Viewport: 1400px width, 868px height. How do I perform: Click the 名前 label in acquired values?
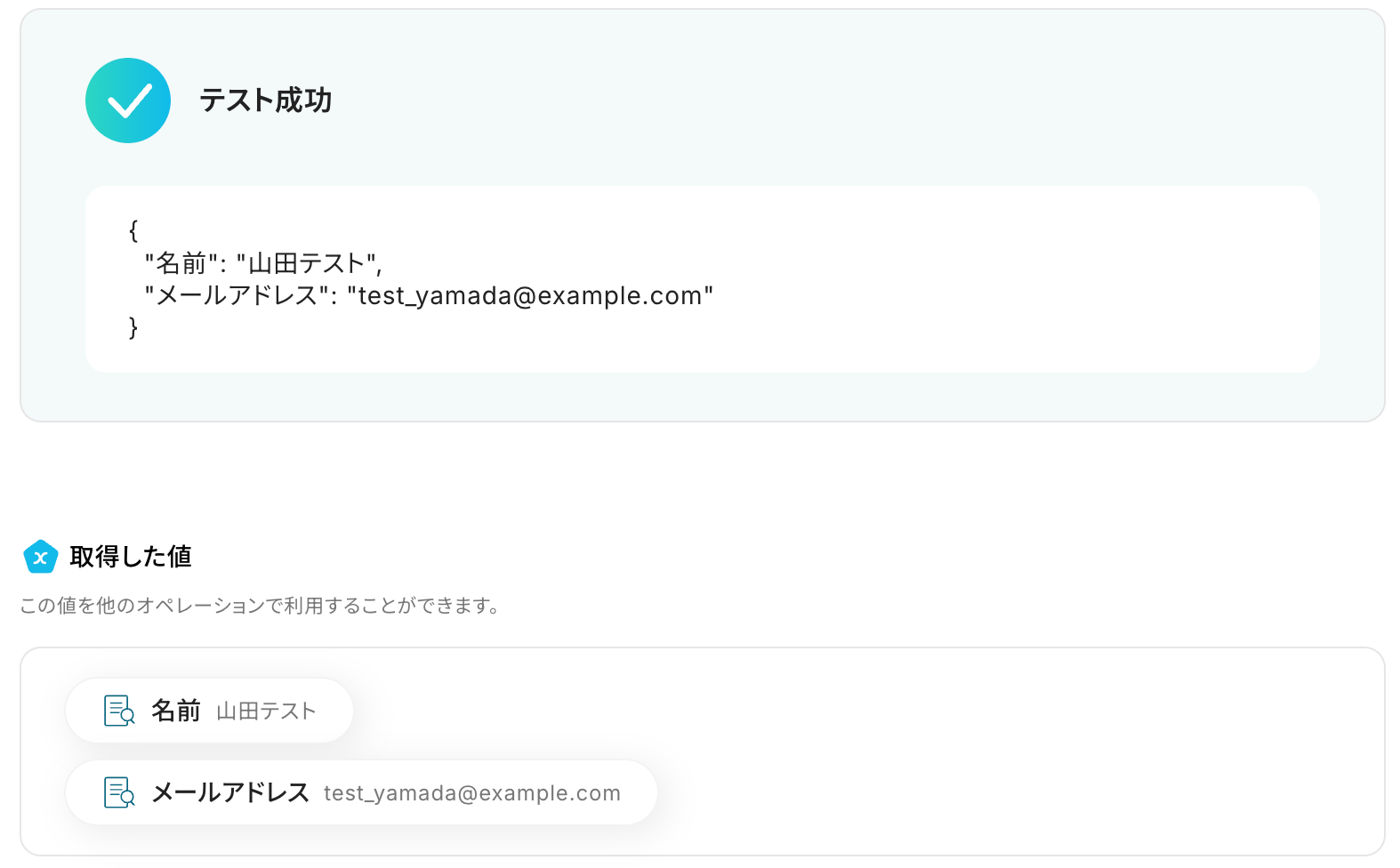(176, 711)
